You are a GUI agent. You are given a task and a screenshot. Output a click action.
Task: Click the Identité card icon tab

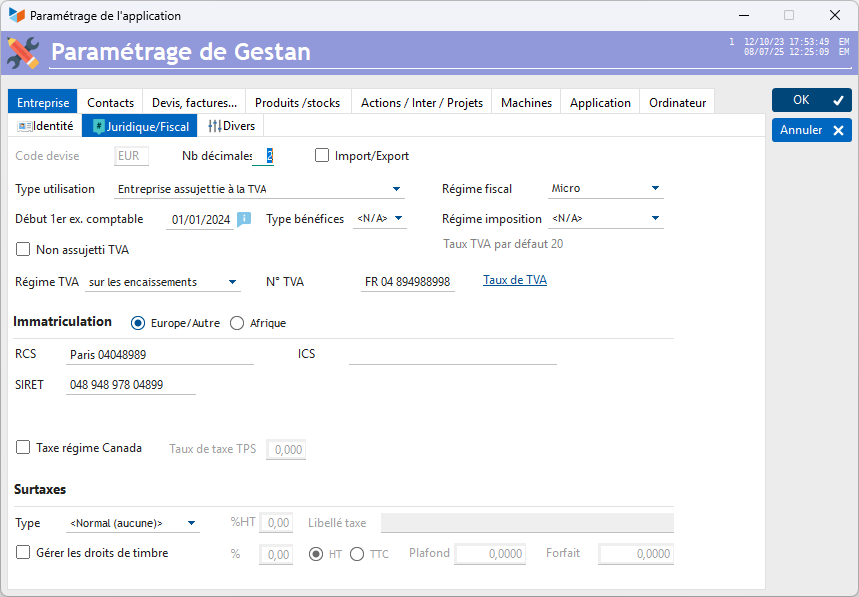25,126
